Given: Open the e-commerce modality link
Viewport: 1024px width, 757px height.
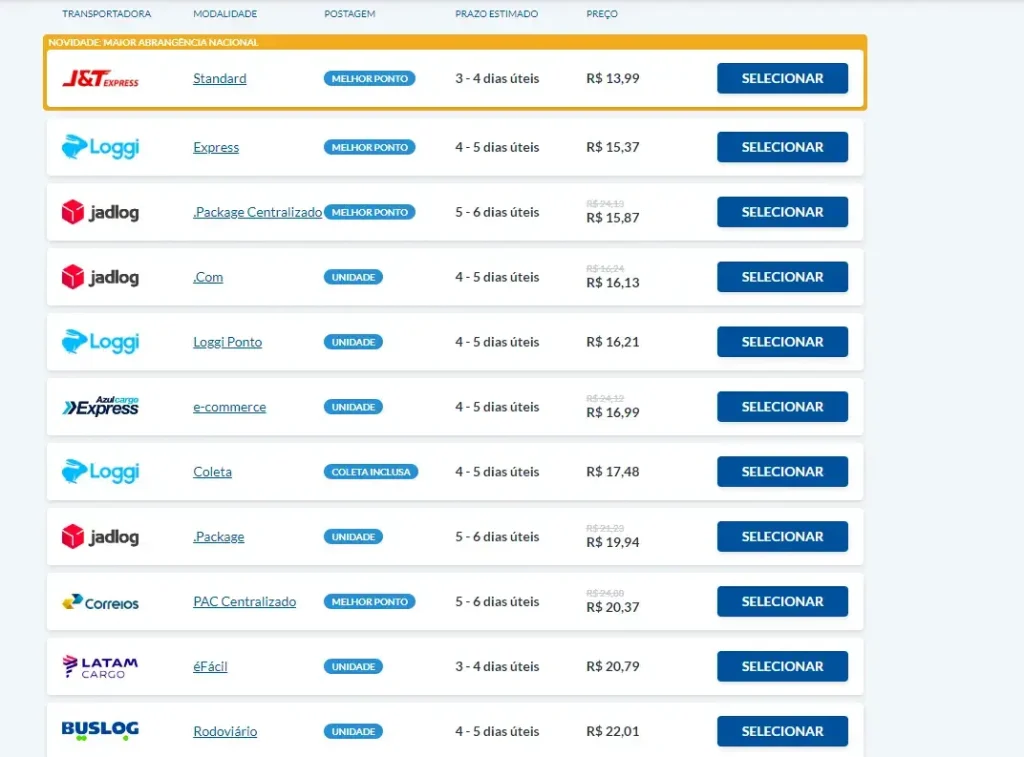Looking at the screenshot, I should (229, 407).
